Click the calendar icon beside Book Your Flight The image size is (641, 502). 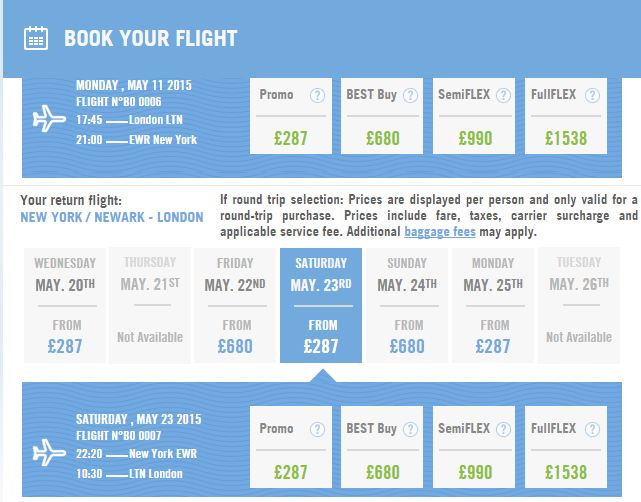36,38
